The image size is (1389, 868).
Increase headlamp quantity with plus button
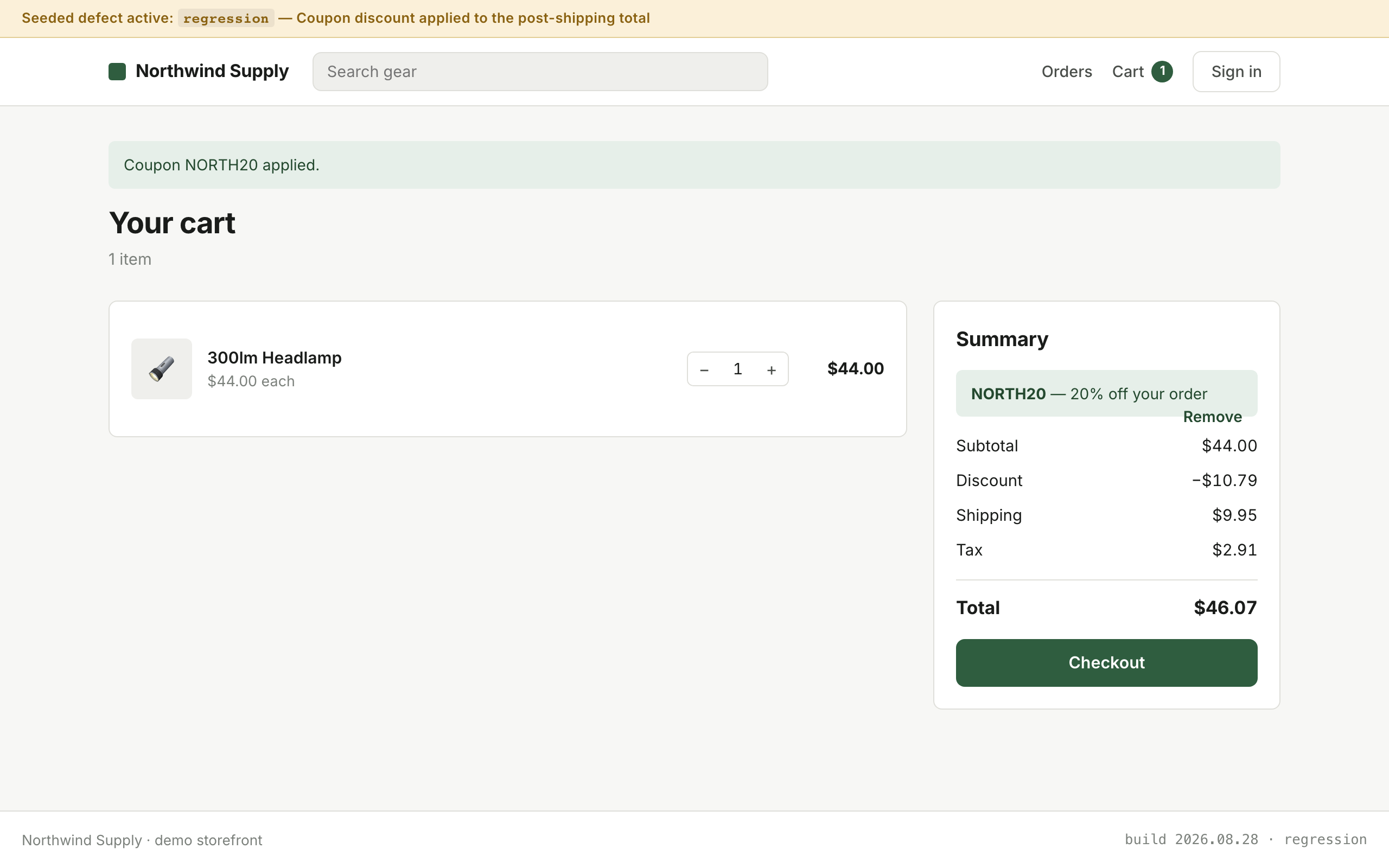(x=772, y=369)
